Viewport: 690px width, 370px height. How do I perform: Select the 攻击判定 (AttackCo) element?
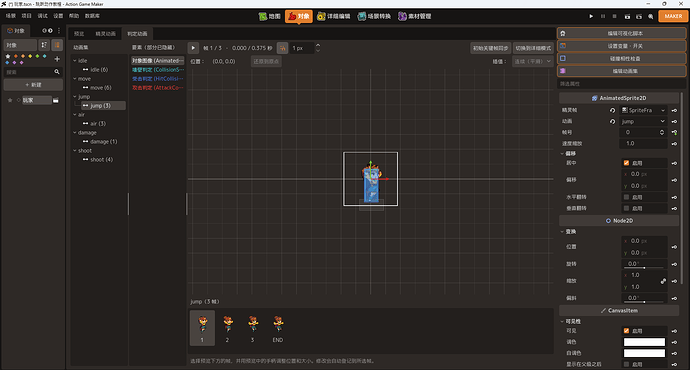158,88
